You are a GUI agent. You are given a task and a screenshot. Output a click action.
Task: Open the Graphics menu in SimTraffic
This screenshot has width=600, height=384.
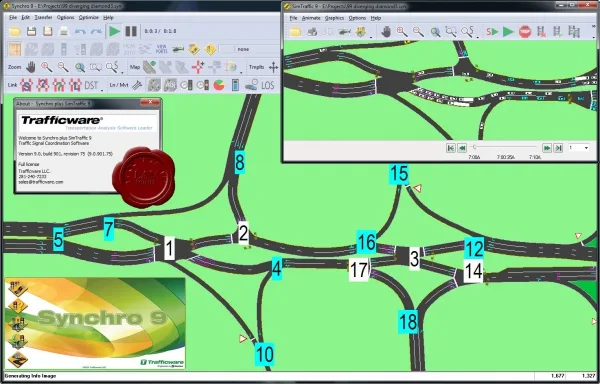334,18
